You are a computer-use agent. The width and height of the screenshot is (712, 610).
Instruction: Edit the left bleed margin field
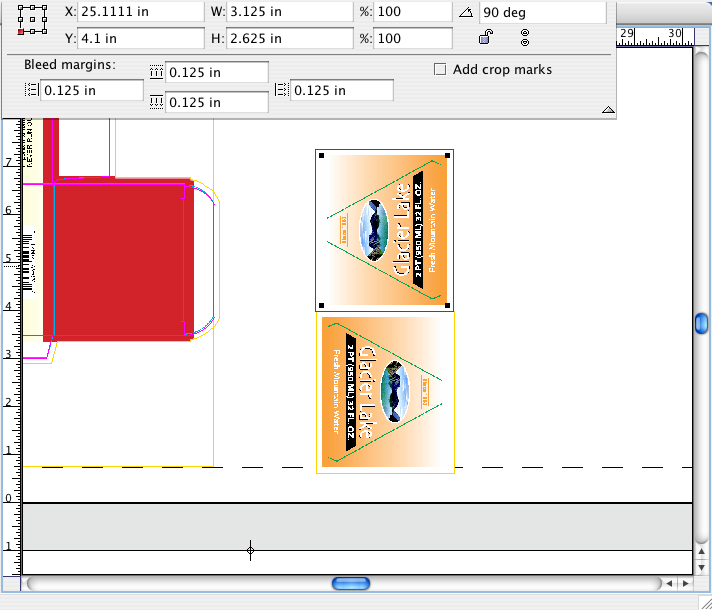92,90
